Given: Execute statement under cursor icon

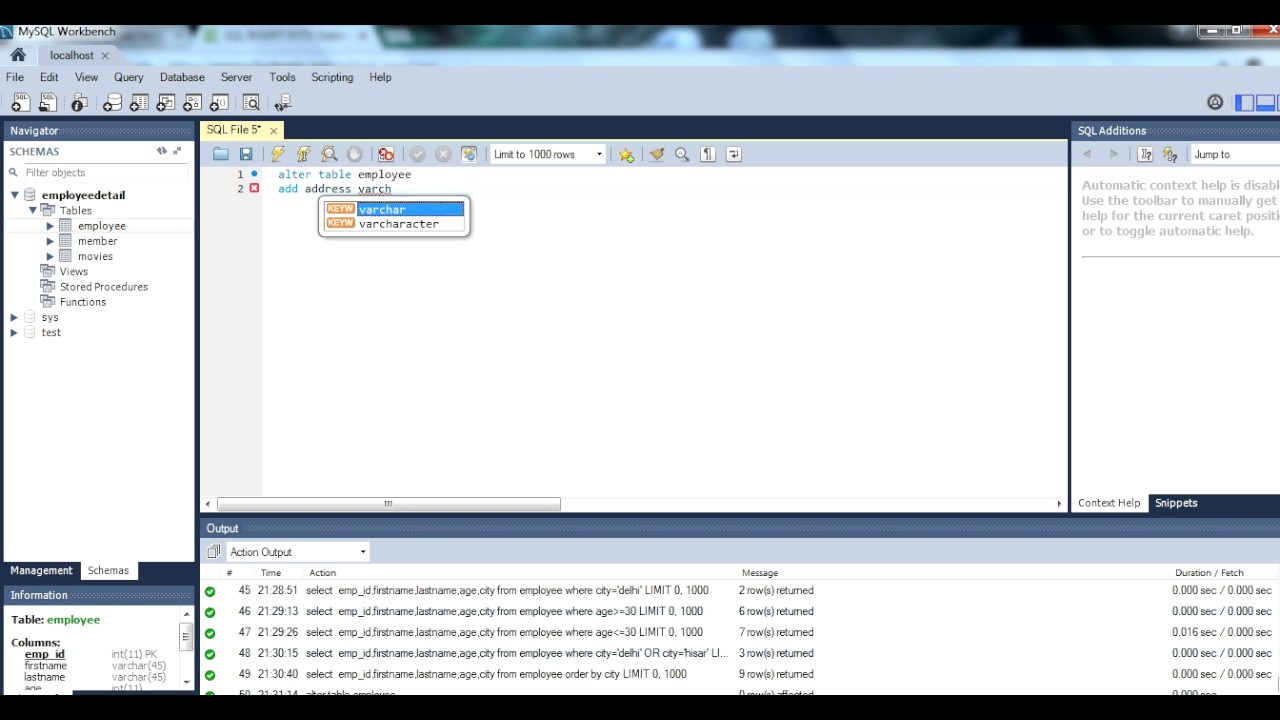Looking at the screenshot, I should (303, 154).
